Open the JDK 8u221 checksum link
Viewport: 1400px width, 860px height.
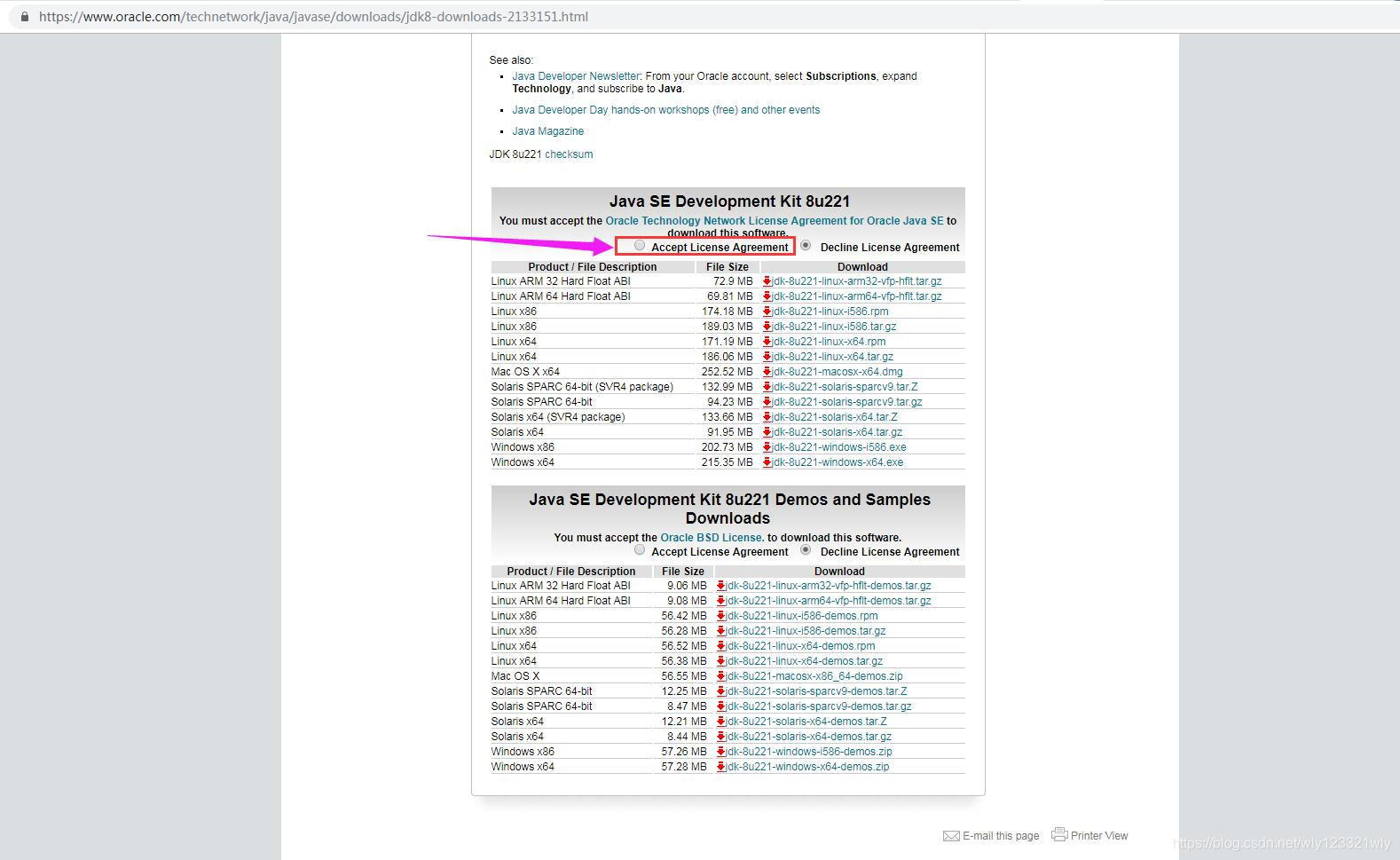pyautogui.click(x=569, y=154)
